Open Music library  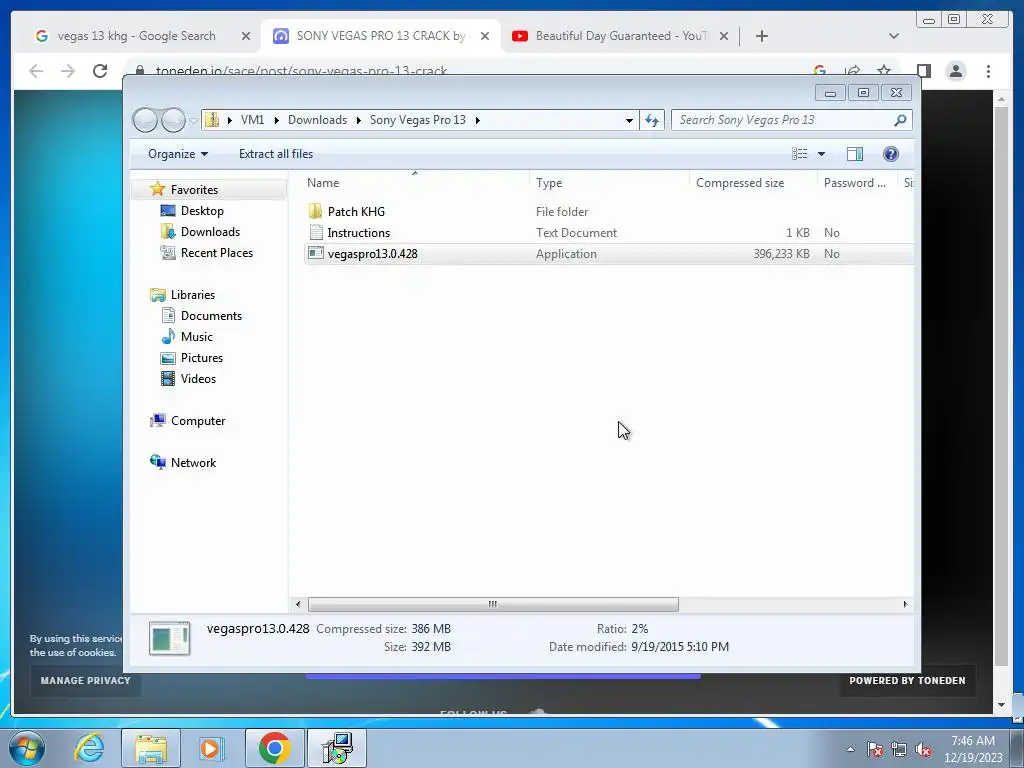[x=197, y=337]
